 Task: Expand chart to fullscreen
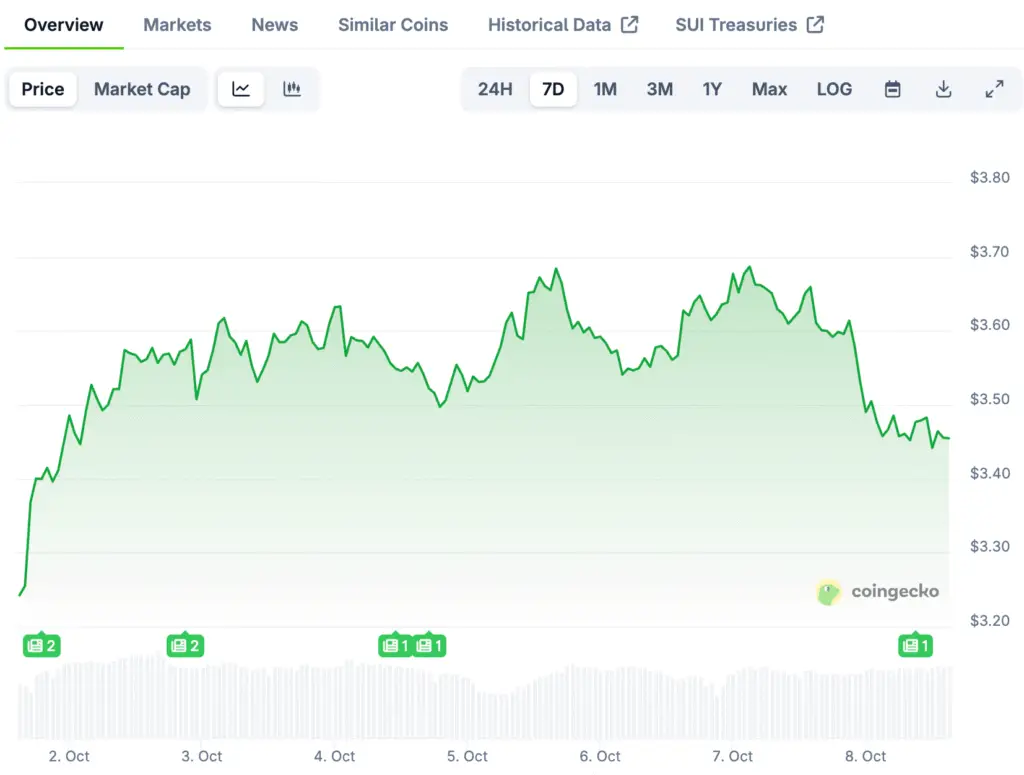[x=994, y=89]
